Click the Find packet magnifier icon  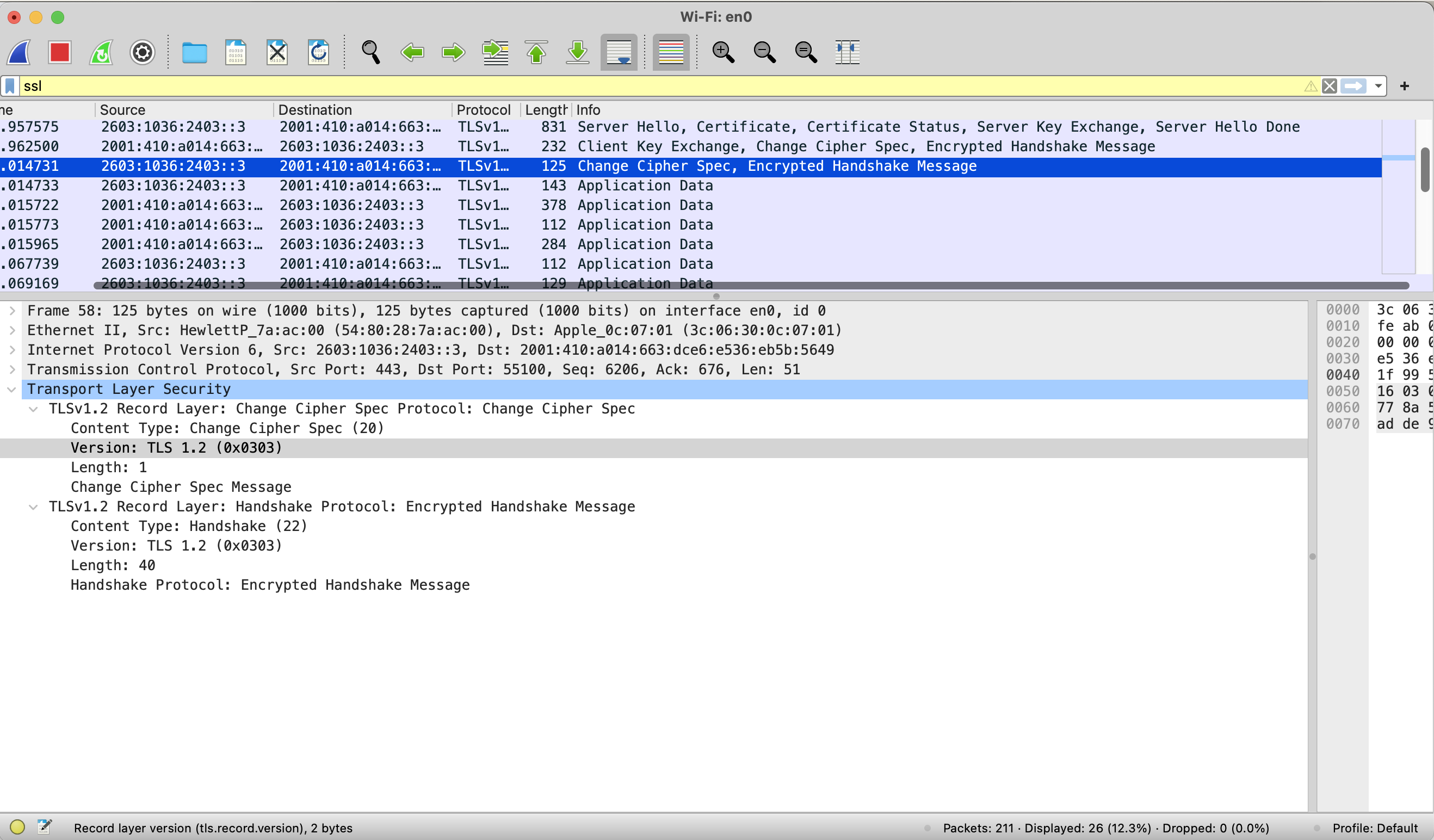pos(370,52)
